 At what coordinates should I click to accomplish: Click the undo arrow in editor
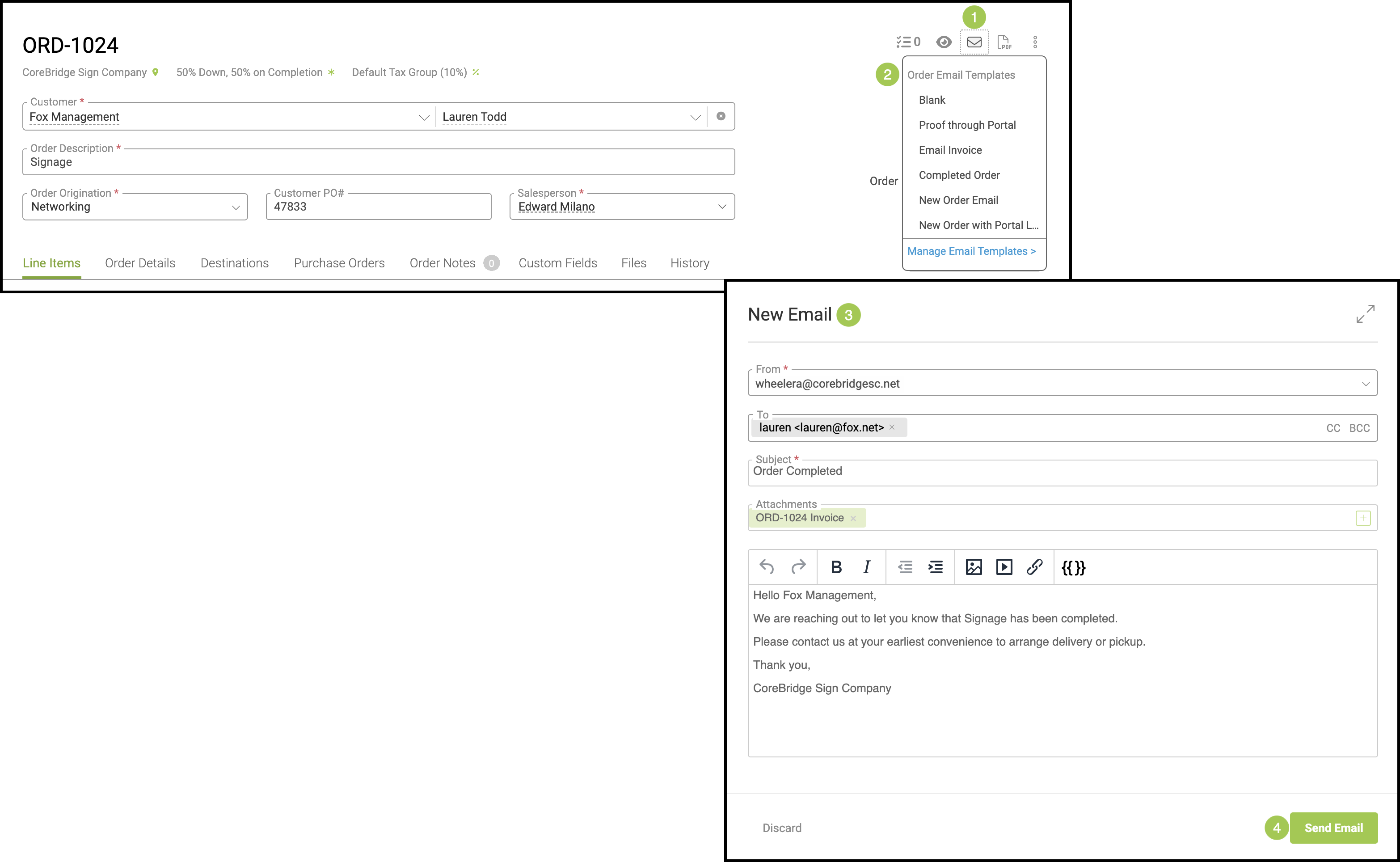click(767, 566)
